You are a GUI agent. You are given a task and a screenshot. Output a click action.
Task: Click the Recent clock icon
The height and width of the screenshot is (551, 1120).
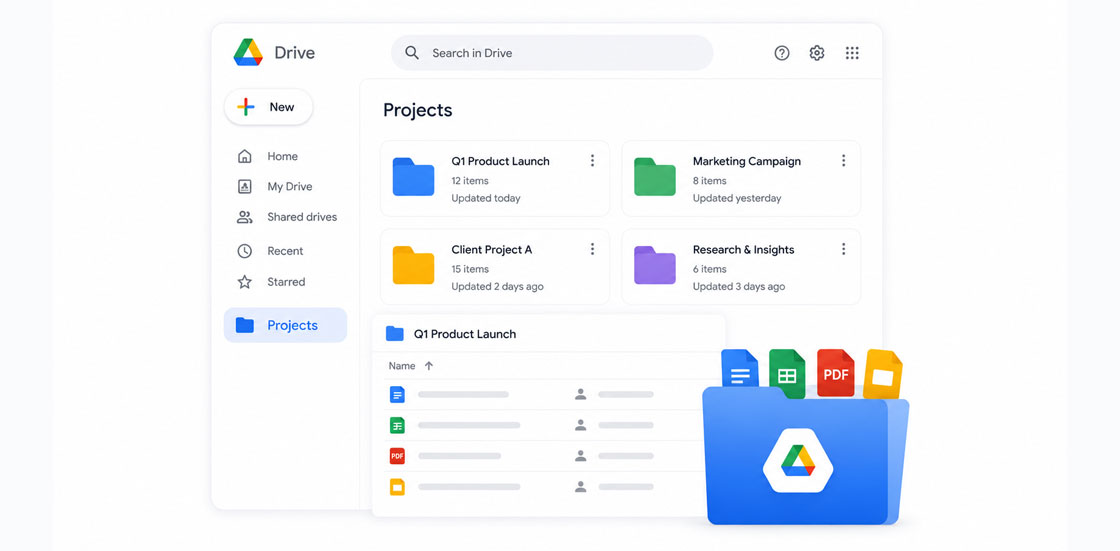244,252
